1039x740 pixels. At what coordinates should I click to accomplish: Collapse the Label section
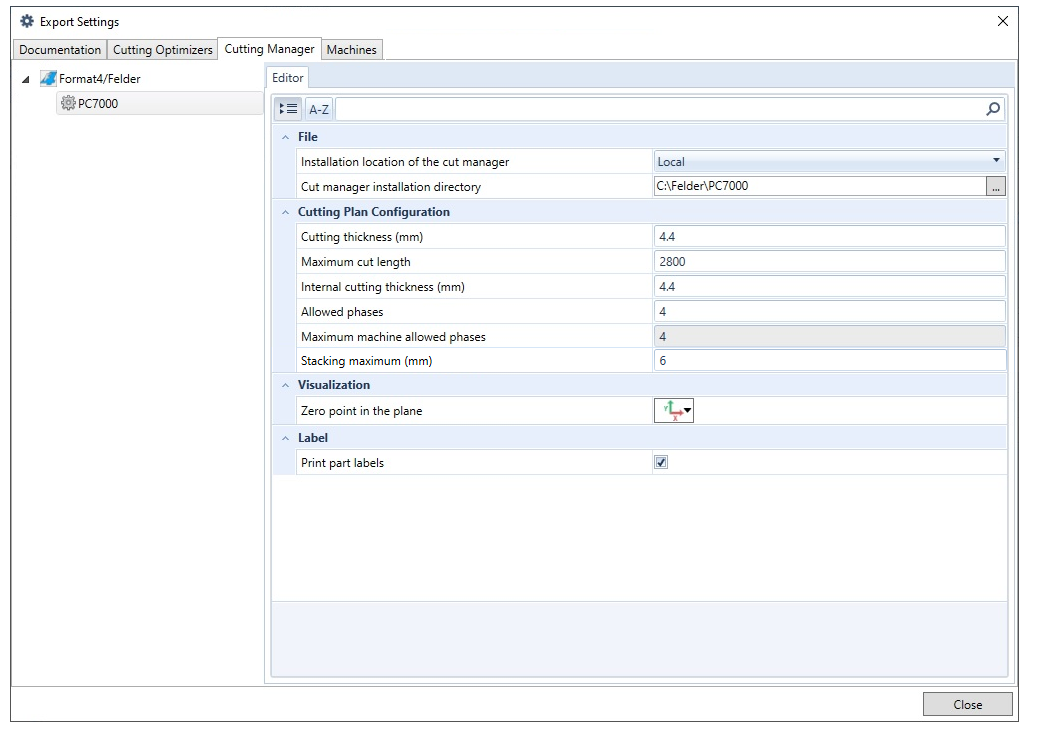point(286,438)
